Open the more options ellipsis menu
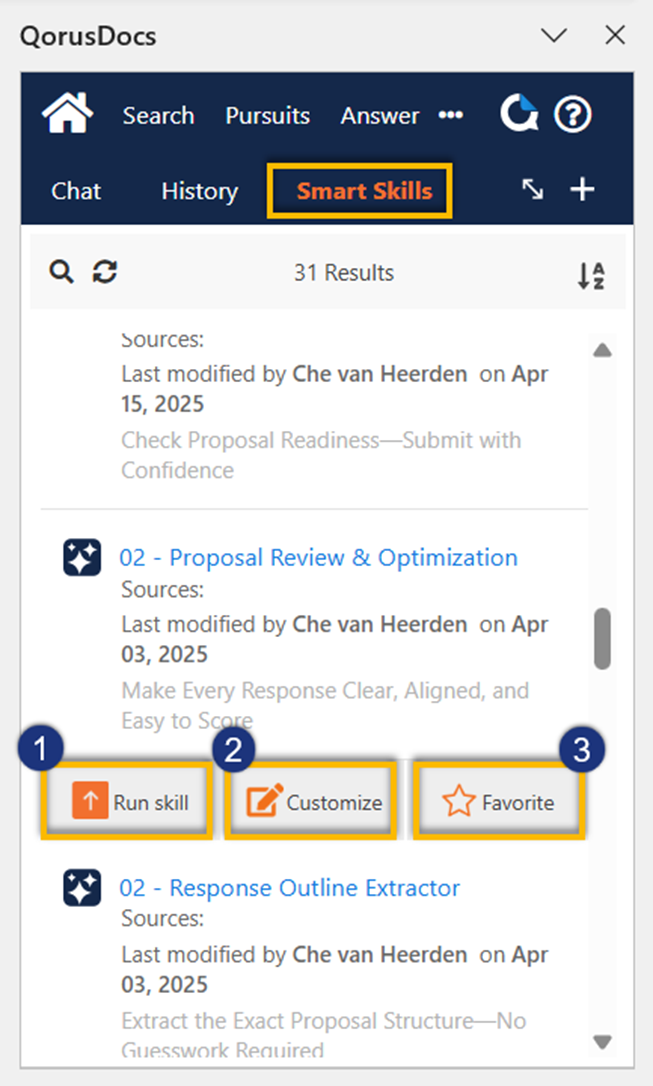Image resolution: width=653 pixels, height=1086 pixels. click(x=451, y=115)
